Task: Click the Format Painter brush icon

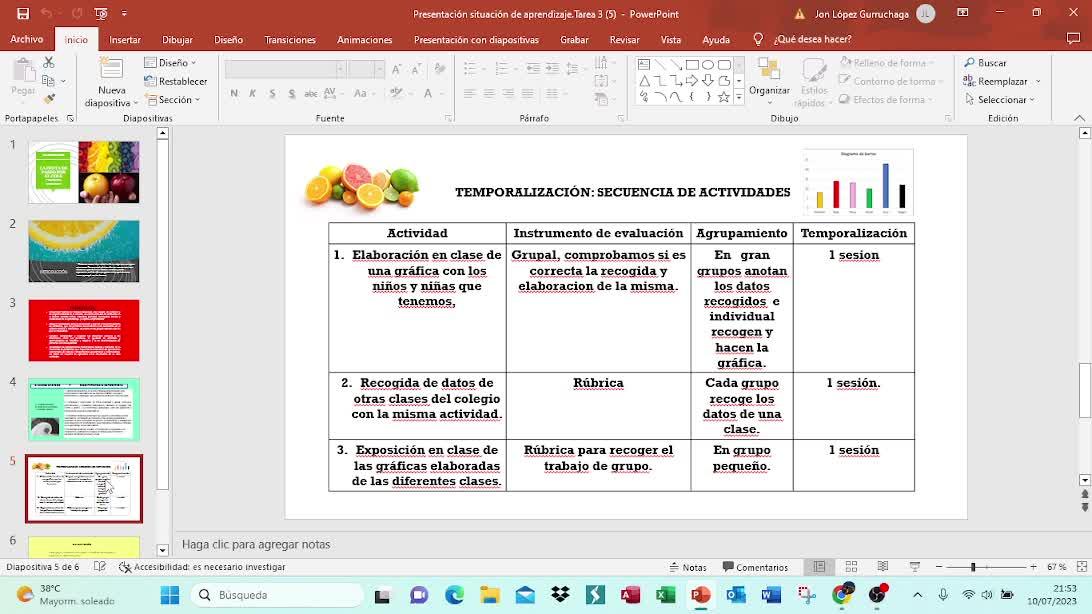Action: (49, 99)
